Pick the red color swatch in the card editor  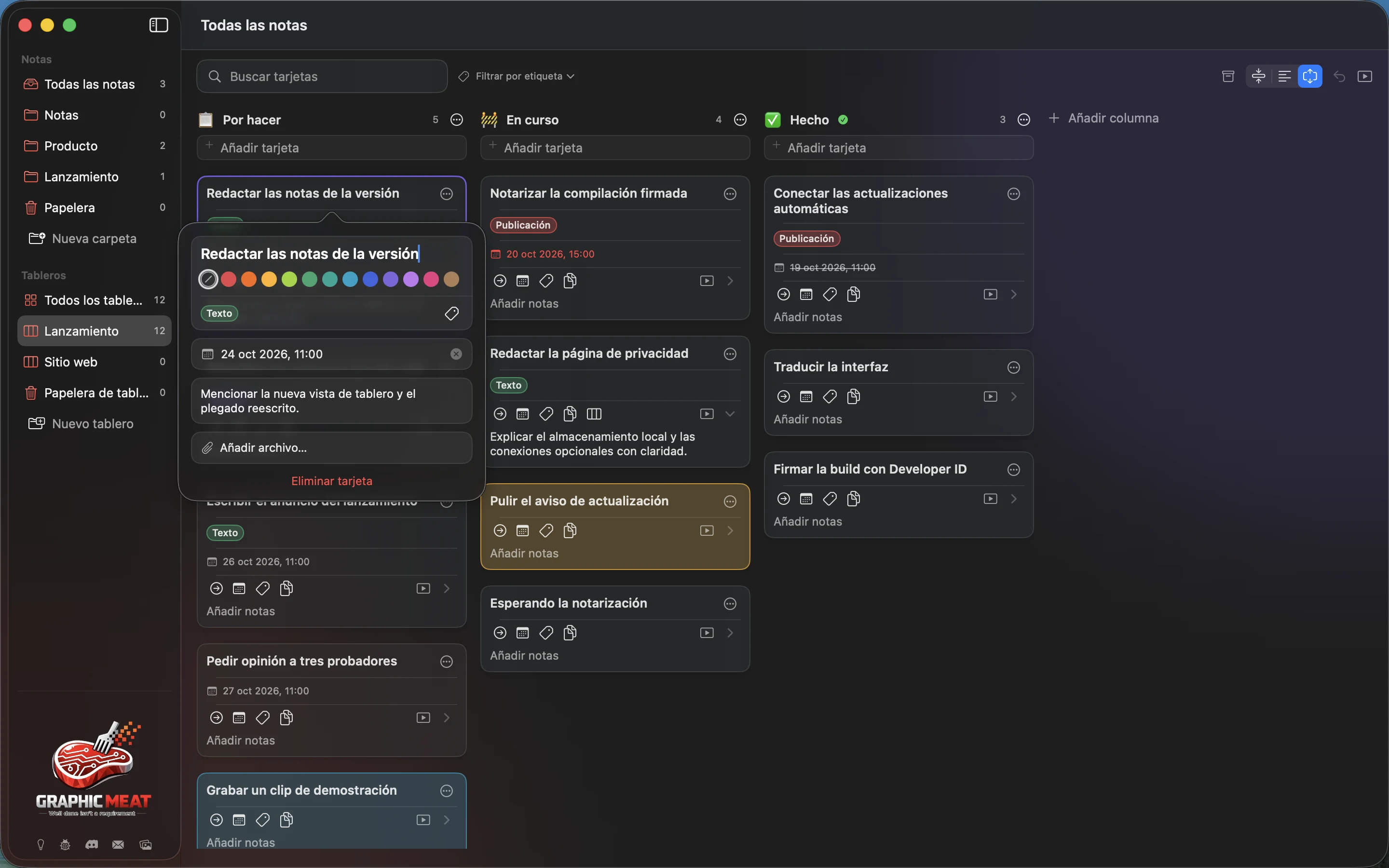pos(229,280)
